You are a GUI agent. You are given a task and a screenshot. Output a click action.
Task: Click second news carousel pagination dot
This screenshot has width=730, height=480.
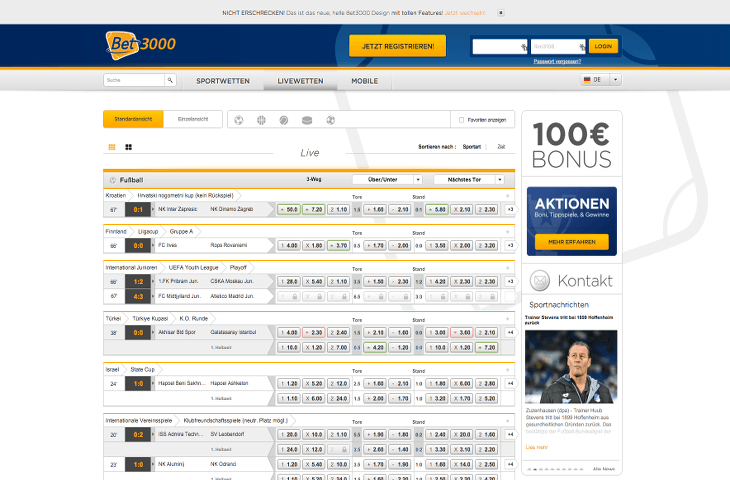[x=535, y=469]
